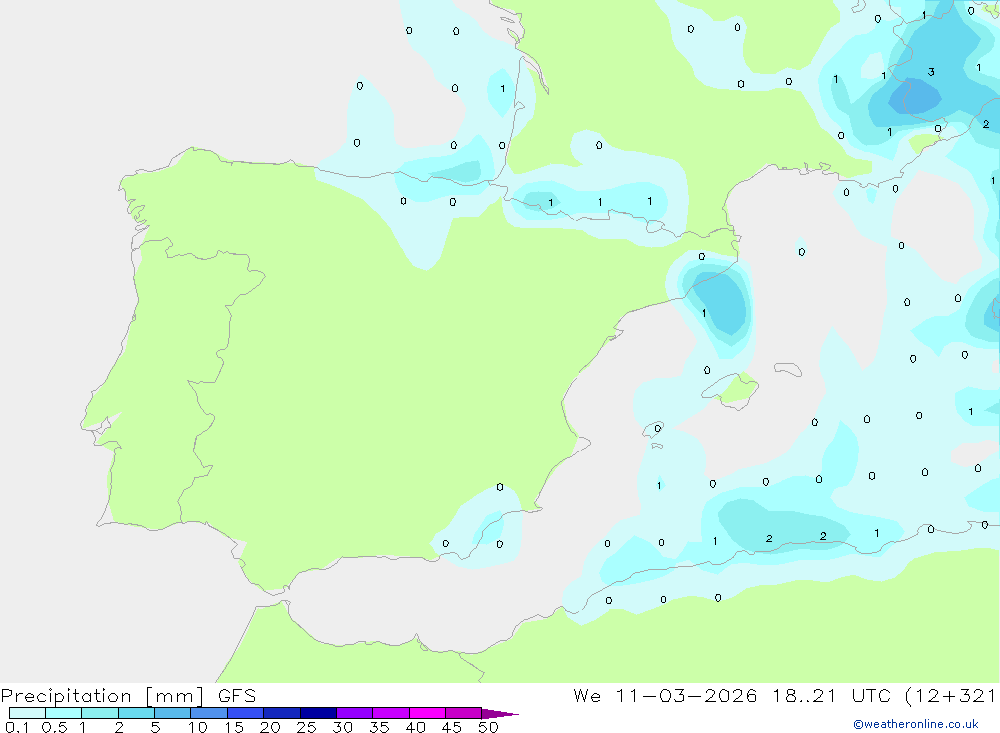The height and width of the screenshot is (733, 1000).
Task: Pick the legend swatch between 10 and 15
Action: coord(209,713)
